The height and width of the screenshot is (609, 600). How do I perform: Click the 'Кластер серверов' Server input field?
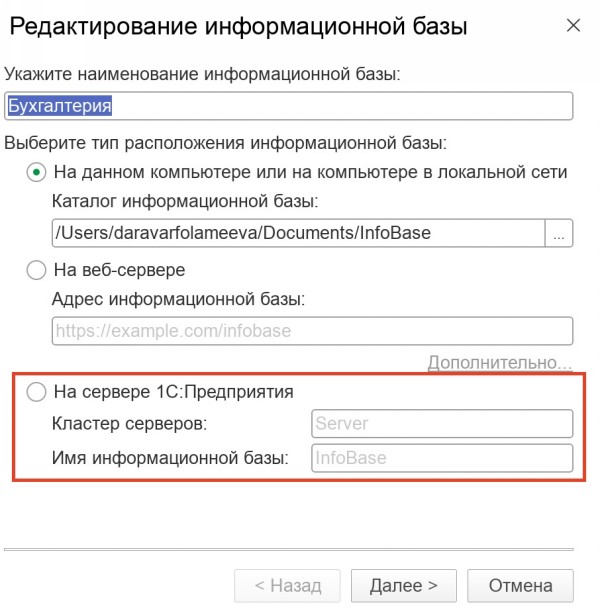click(x=441, y=423)
